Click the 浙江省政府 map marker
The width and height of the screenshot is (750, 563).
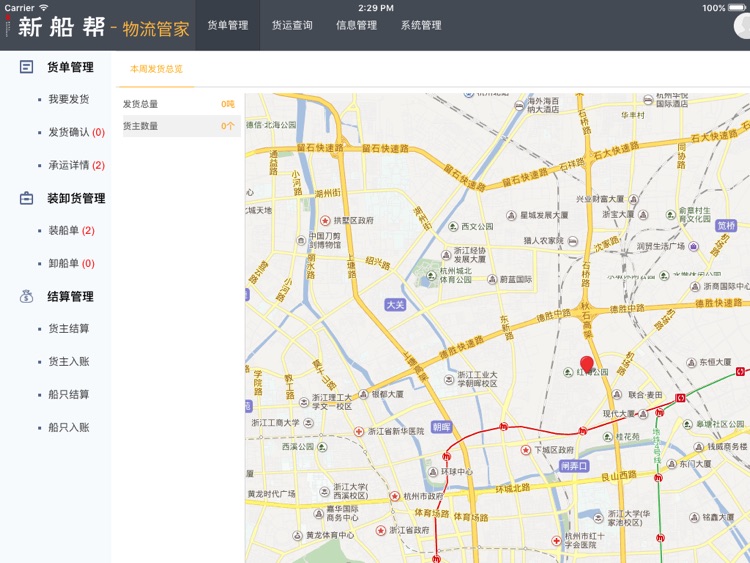click(381, 530)
